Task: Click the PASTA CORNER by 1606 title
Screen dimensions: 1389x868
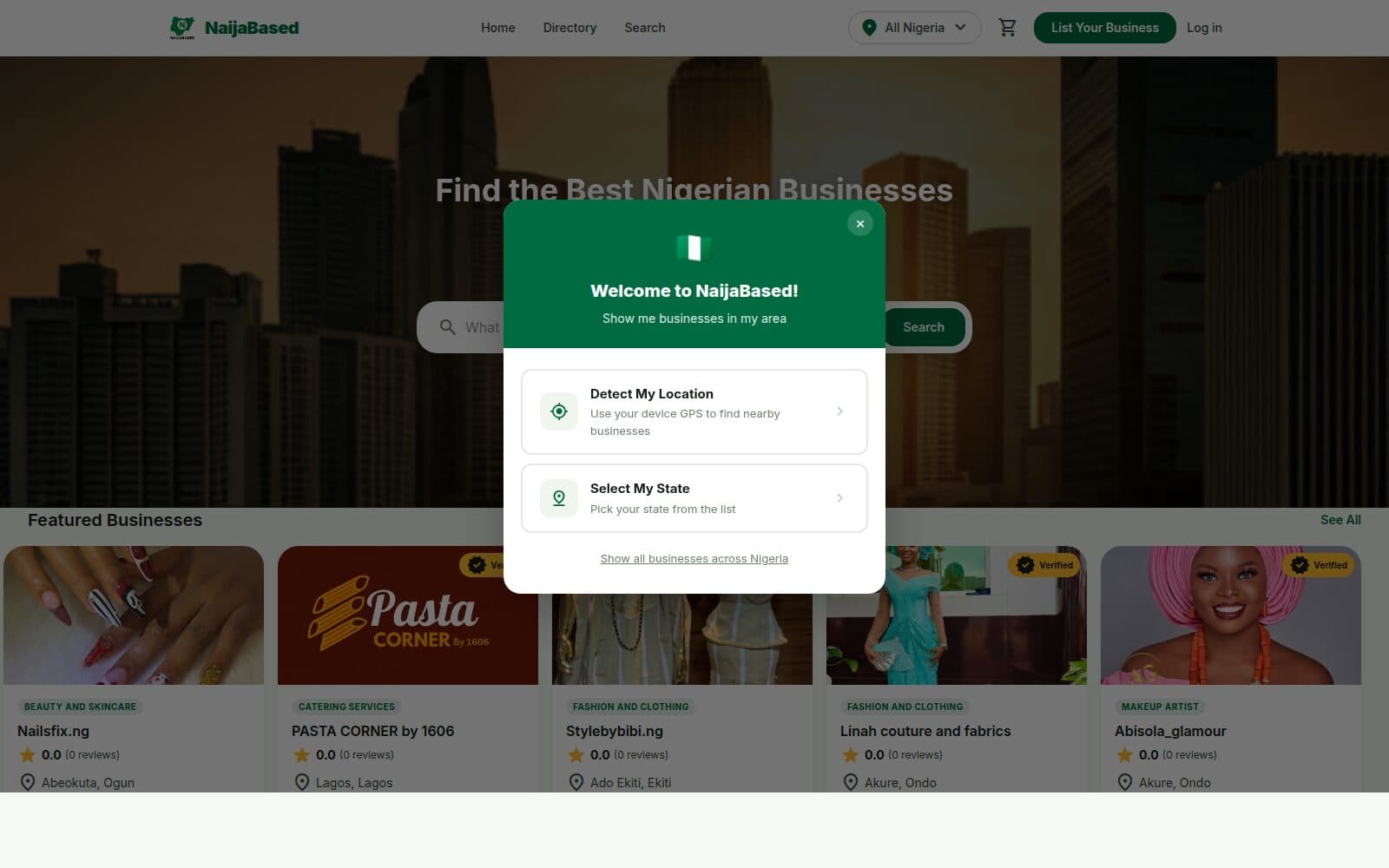Action: pyautogui.click(x=372, y=731)
